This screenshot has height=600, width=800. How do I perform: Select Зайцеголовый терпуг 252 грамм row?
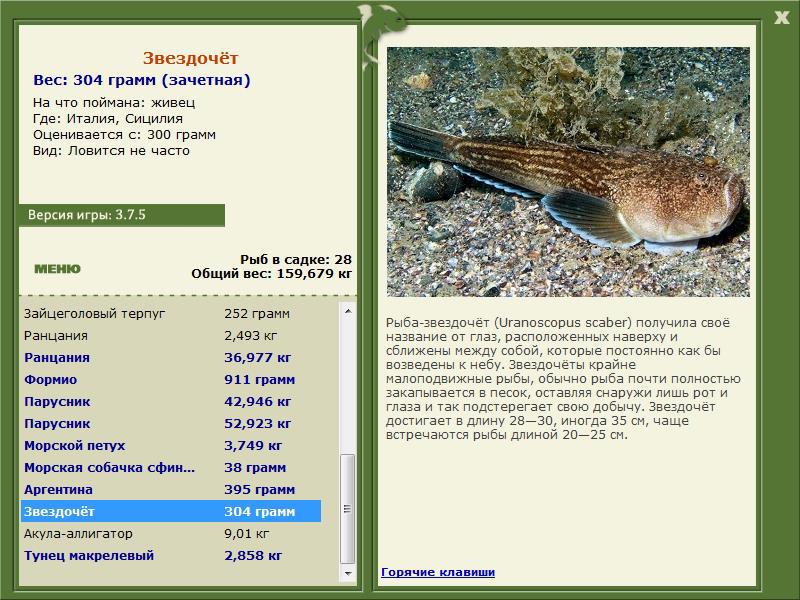click(171, 313)
